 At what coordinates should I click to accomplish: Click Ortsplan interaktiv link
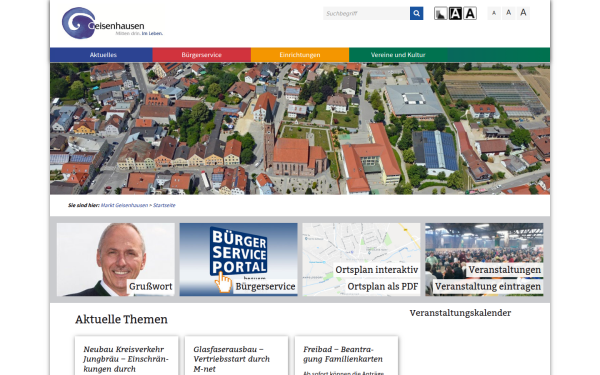(x=377, y=270)
